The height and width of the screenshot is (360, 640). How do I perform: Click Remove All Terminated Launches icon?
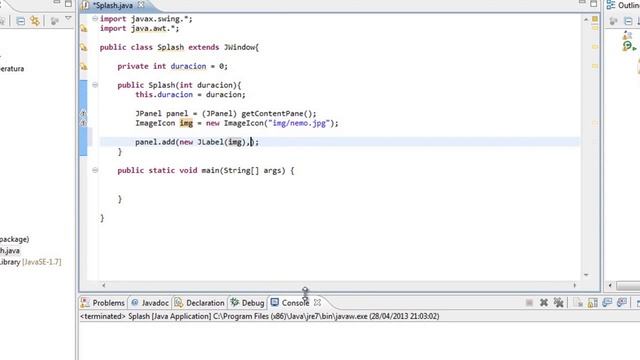click(x=558, y=302)
